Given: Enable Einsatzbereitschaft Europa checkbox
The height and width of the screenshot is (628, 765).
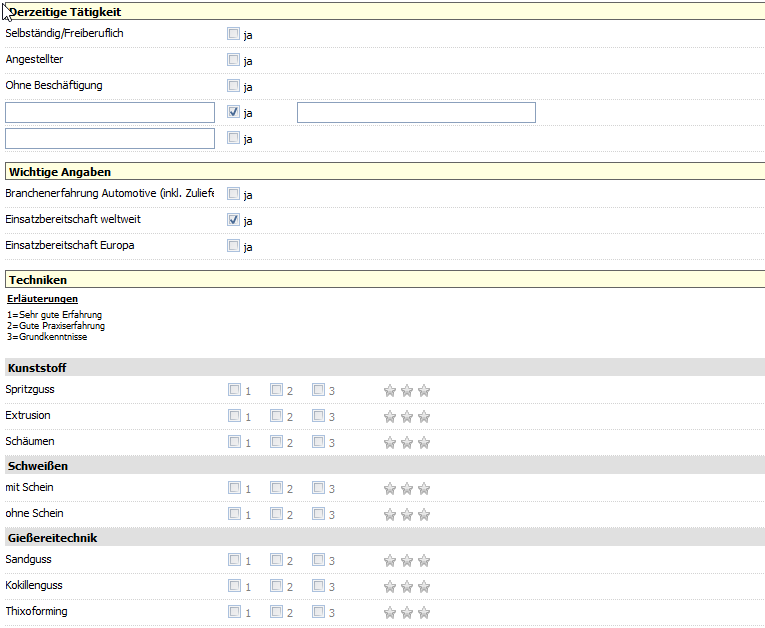Looking at the screenshot, I should click(233, 245).
